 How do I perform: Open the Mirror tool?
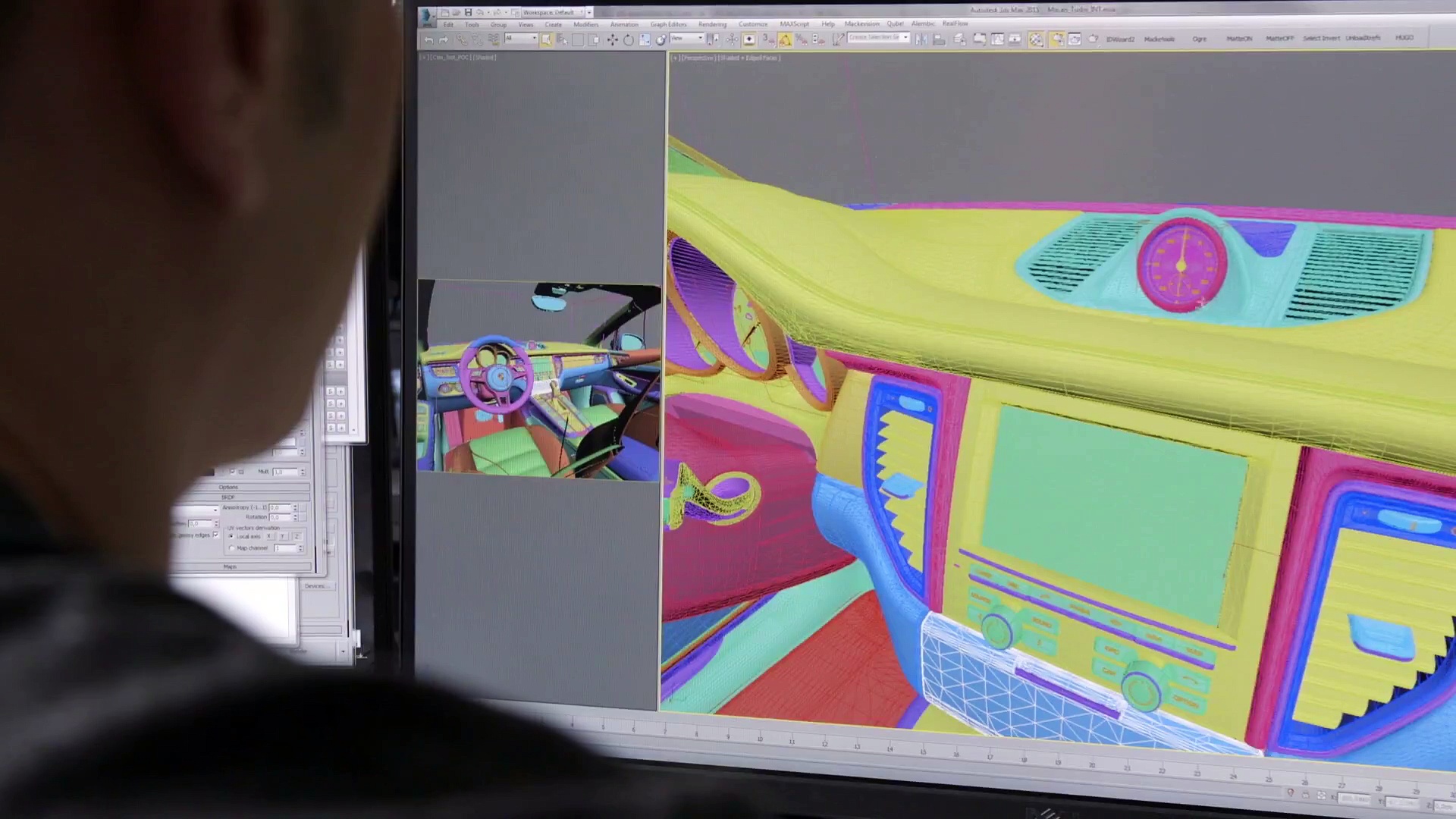tap(921, 39)
